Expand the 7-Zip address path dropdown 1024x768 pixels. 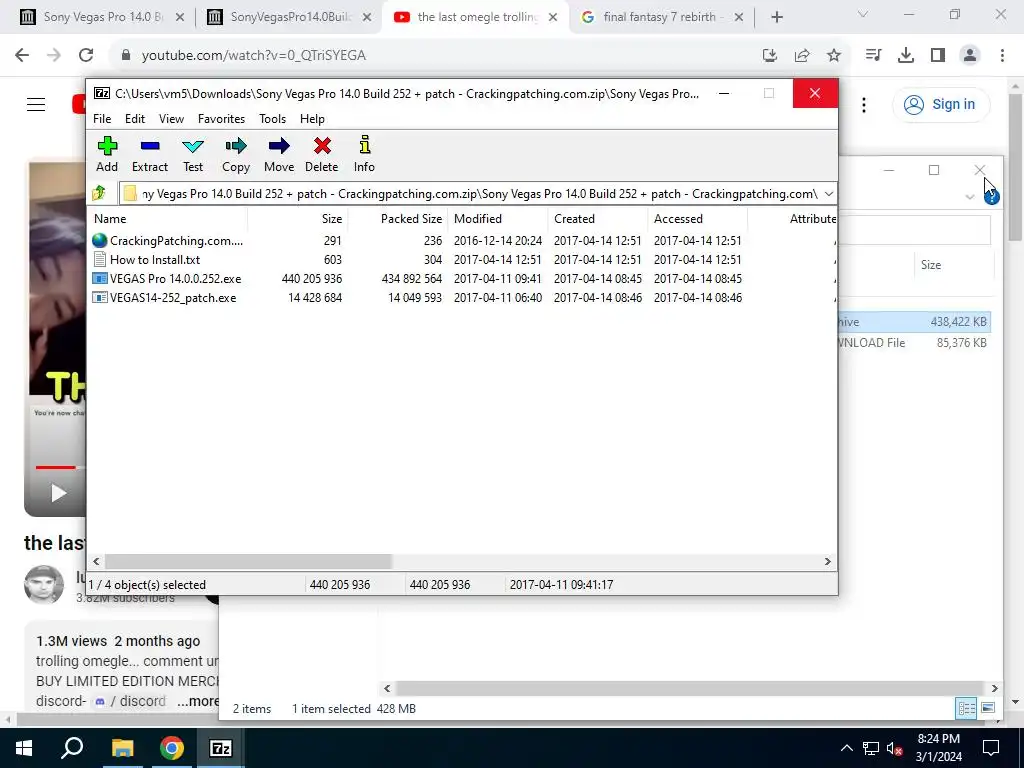coord(828,194)
